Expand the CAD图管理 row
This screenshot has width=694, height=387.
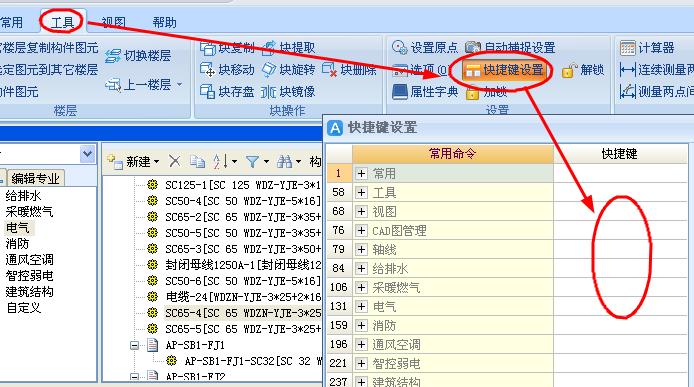361,231
